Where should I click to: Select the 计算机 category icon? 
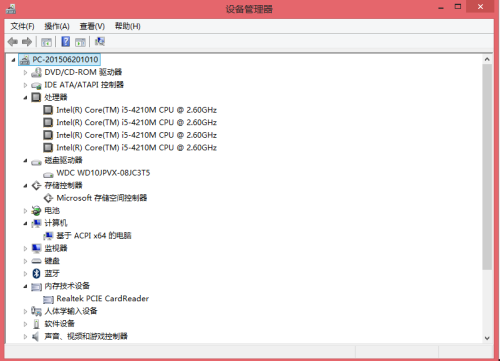pos(36,223)
